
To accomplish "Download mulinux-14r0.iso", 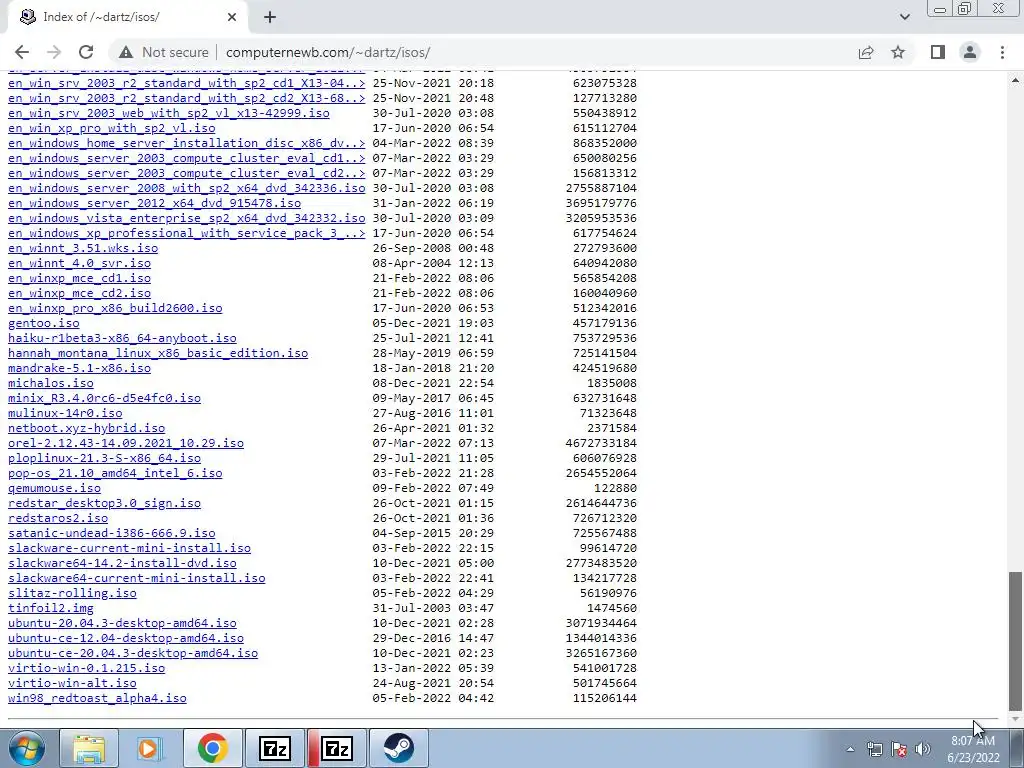I will 65,413.
